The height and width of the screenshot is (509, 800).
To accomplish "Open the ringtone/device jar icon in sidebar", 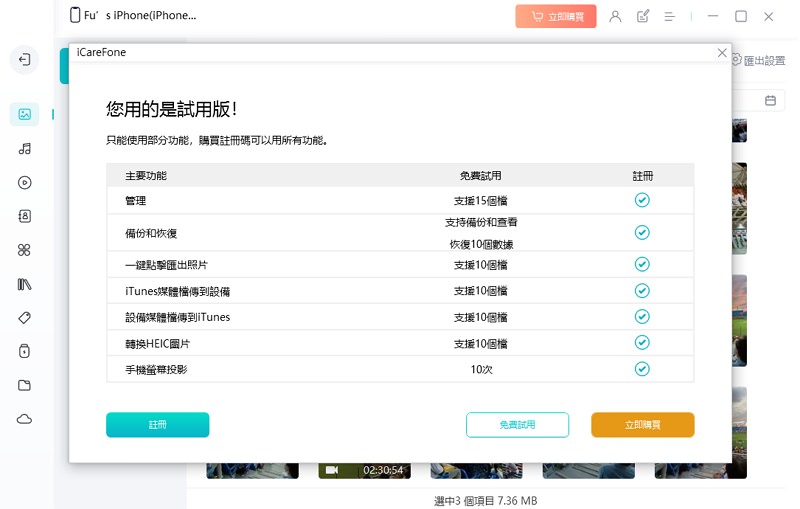I will [x=24, y=351].
